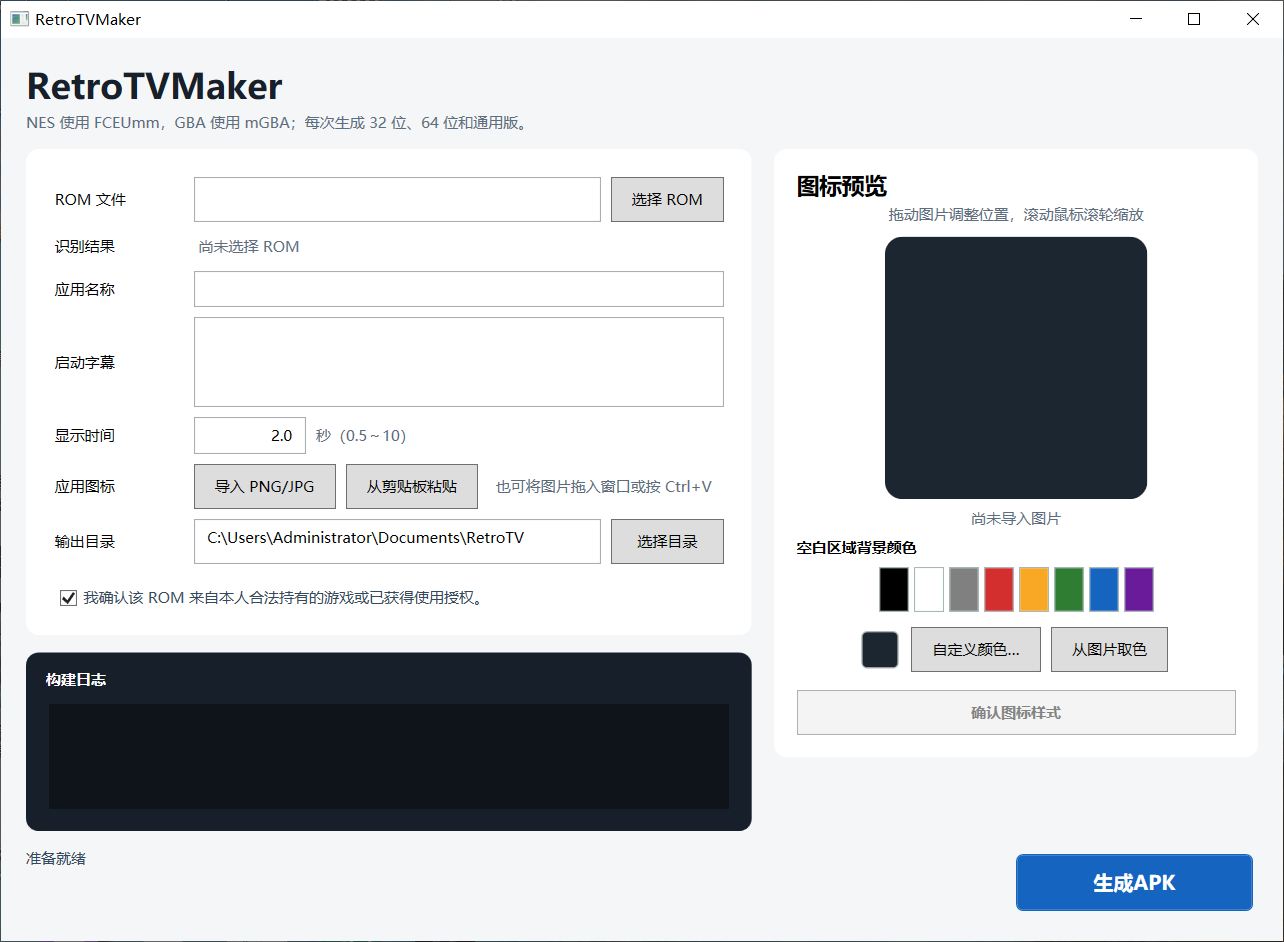Click the 从图片取色 button
The height and width of the screenshot is (942, 1284).
[1109, 649]
